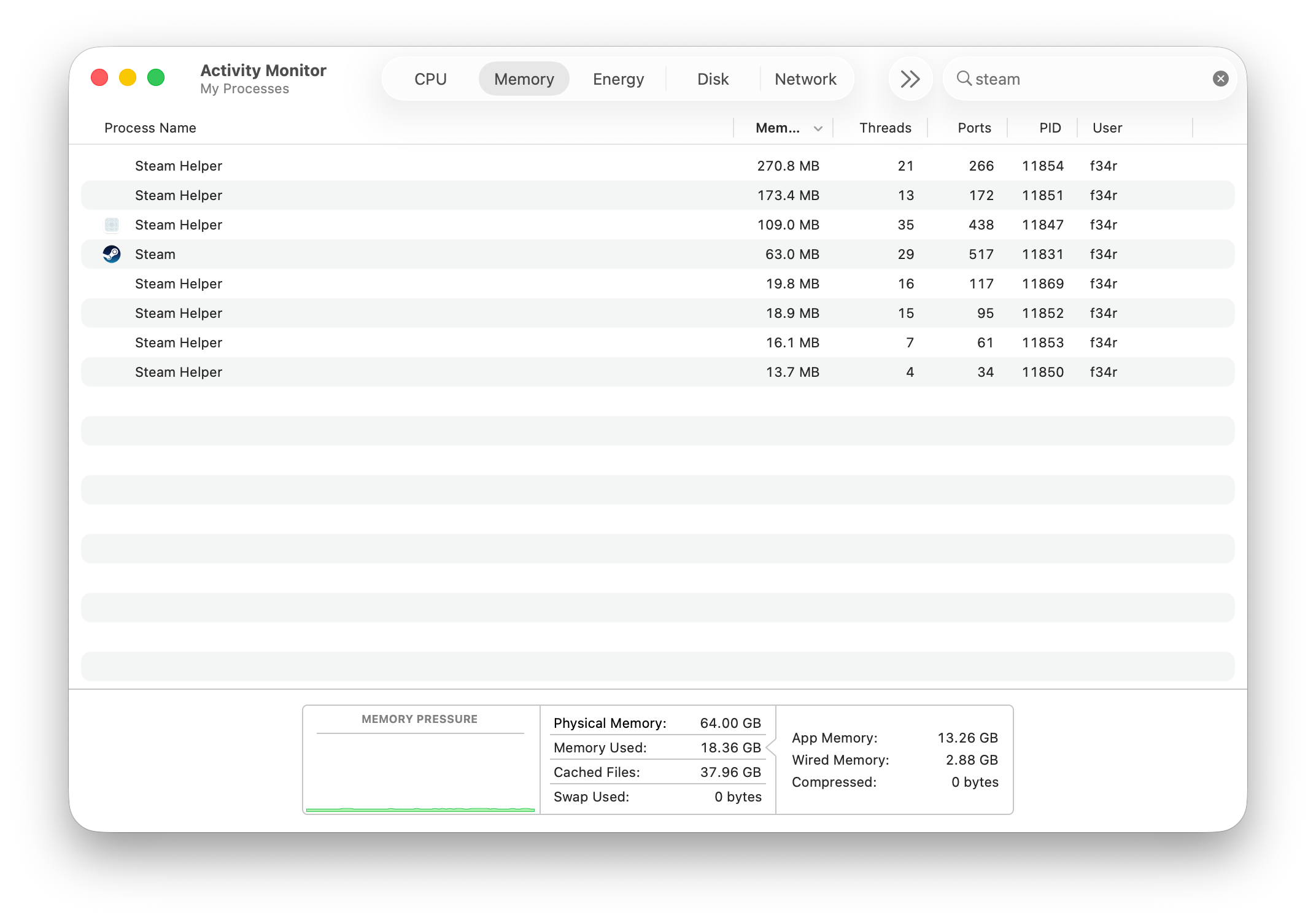Click the magnifying glass search icon

(964, 79)
